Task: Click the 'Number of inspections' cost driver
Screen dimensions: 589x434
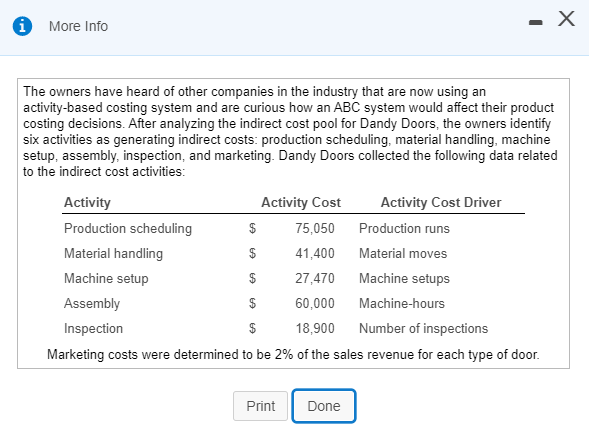Action: tap(423, 328)
